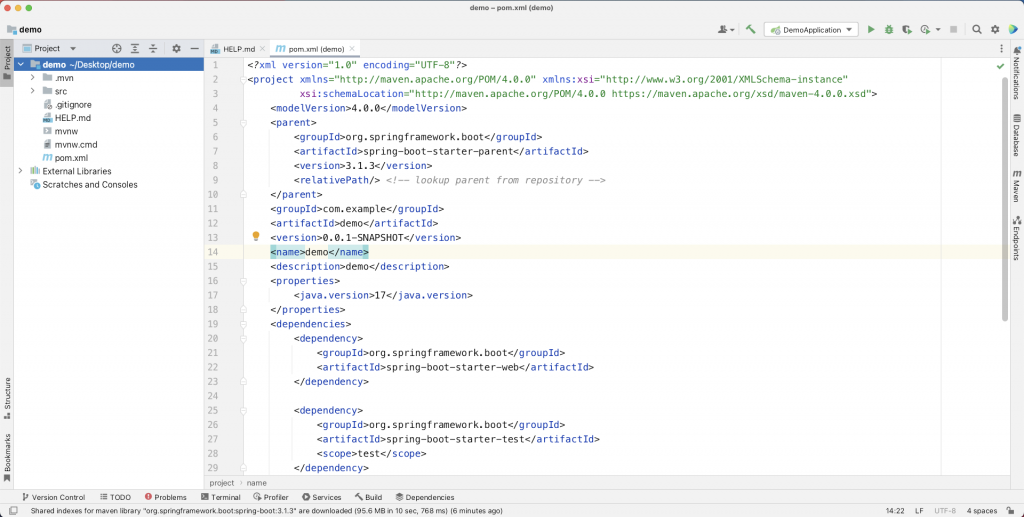Open the Database tool window
The height and width of the screenshot is (517, 1024).
1016,135
